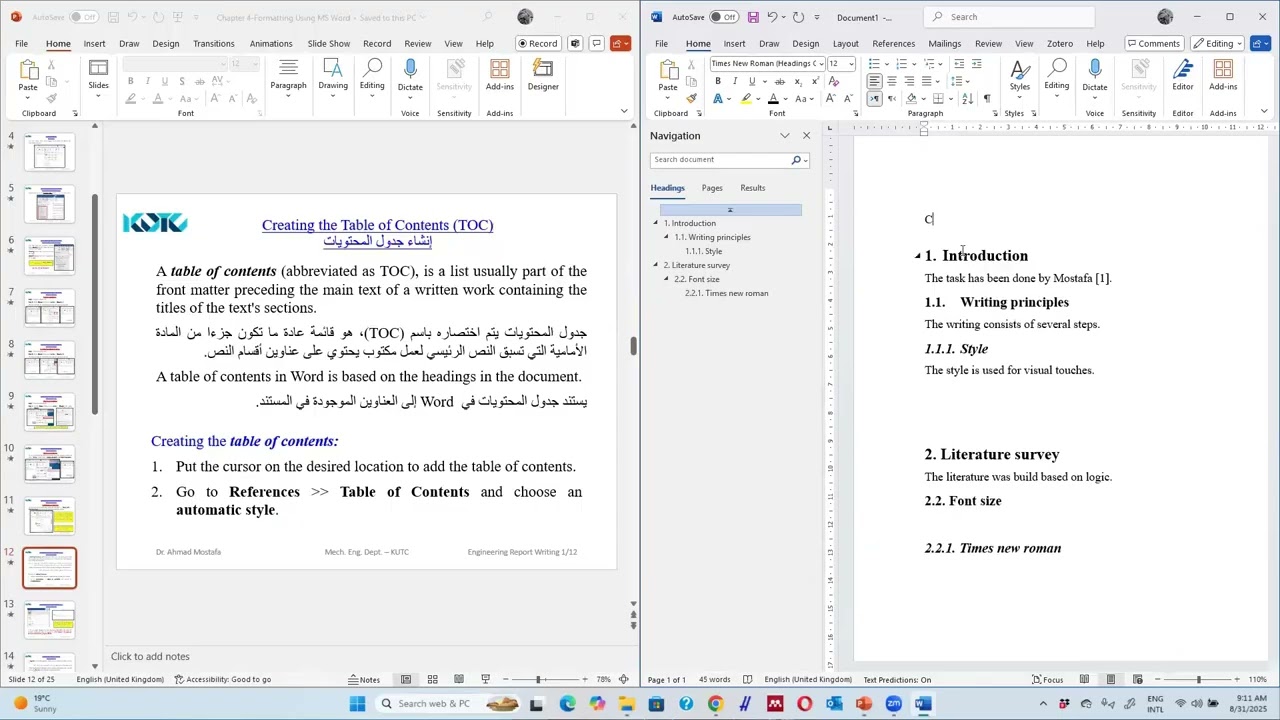Close the Navigation pane
The image size is (1280, 720).
(807, 136)
